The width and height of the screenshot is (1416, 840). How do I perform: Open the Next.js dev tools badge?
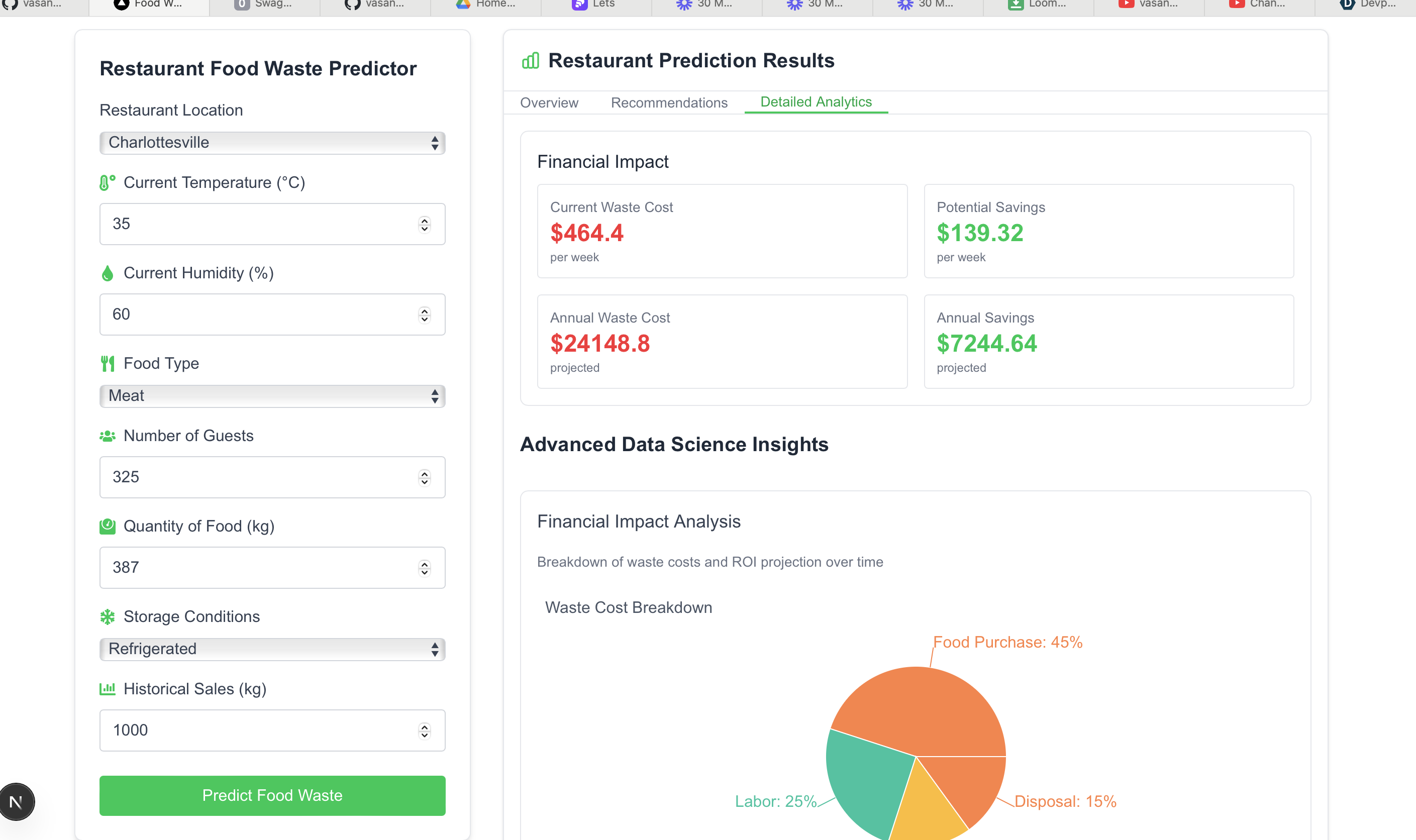click(17, 801)
